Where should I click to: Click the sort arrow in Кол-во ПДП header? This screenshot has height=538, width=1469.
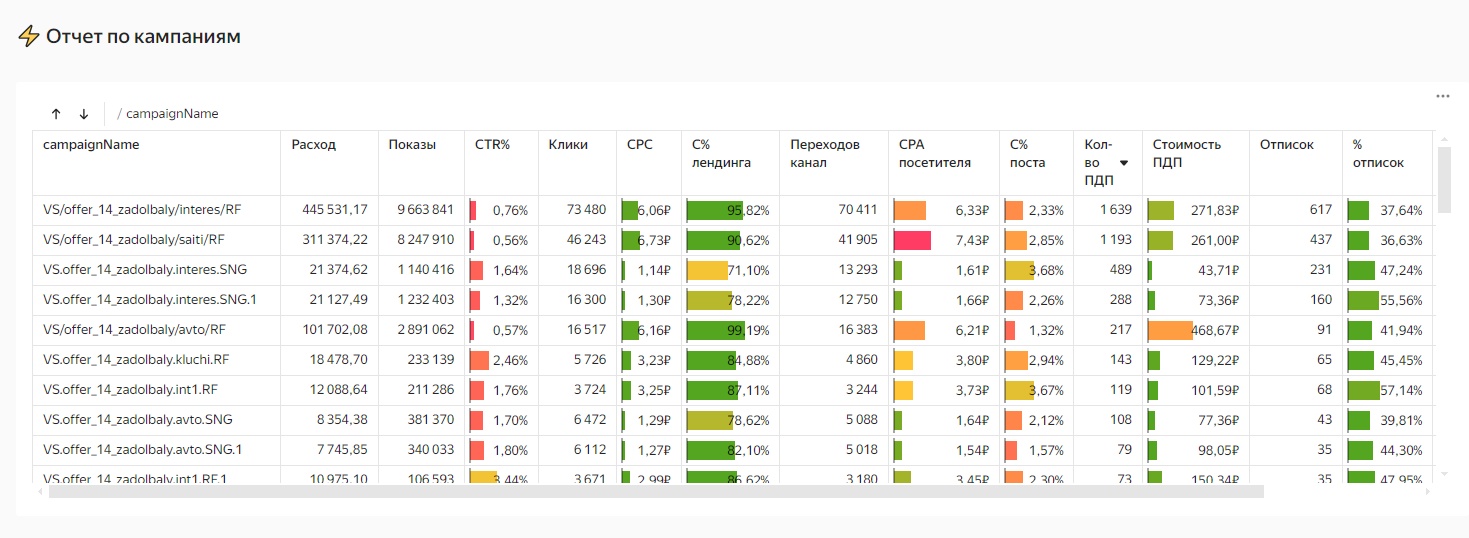[x=1124, y=163]
